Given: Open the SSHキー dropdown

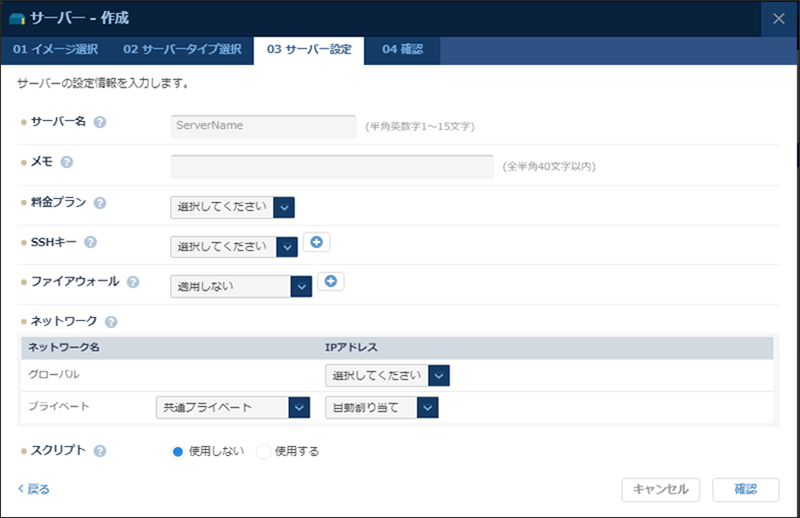Looking at the screenshot, I should (x=234, y=246).
